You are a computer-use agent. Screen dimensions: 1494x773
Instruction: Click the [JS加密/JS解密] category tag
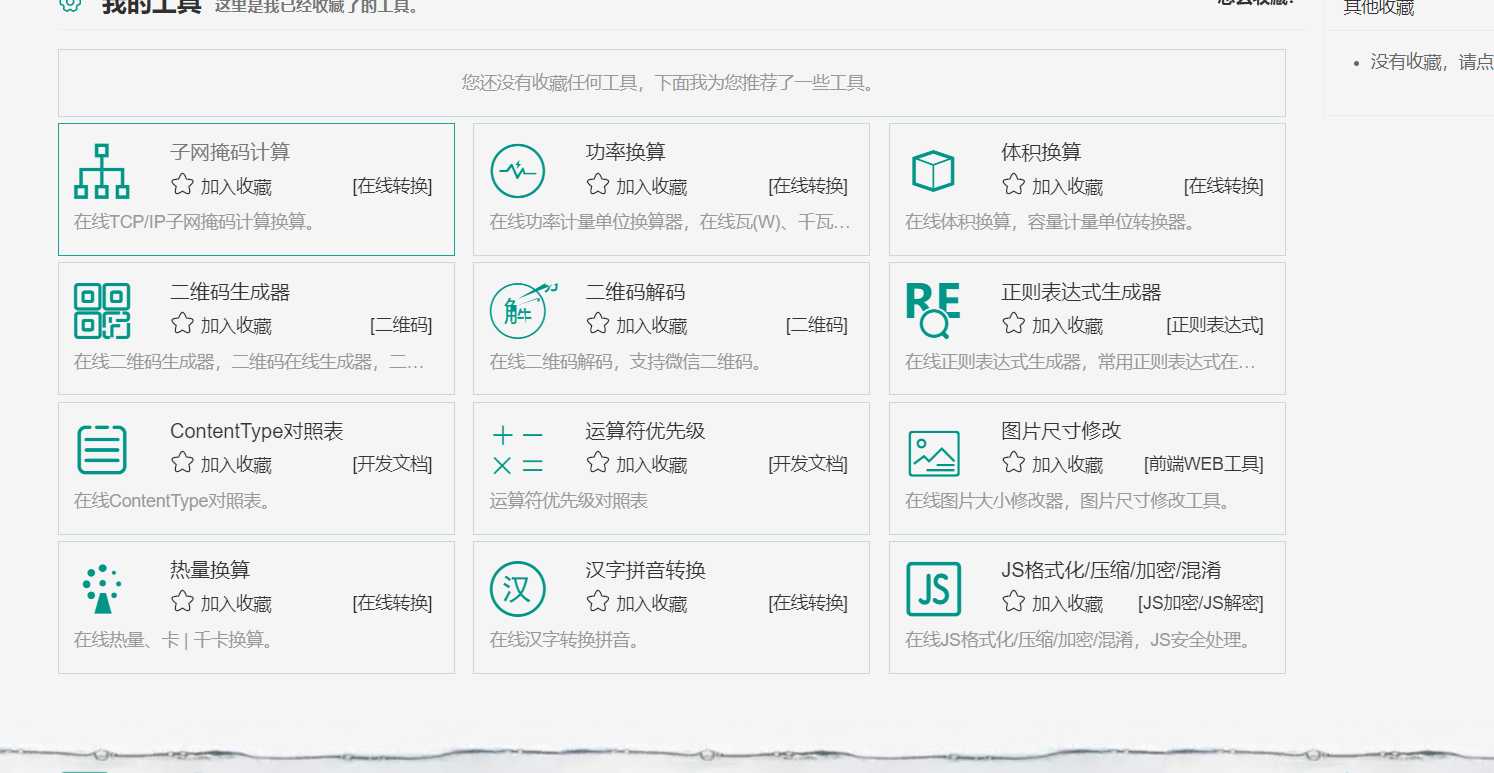pyautogui.click(x=1201, y=603)
